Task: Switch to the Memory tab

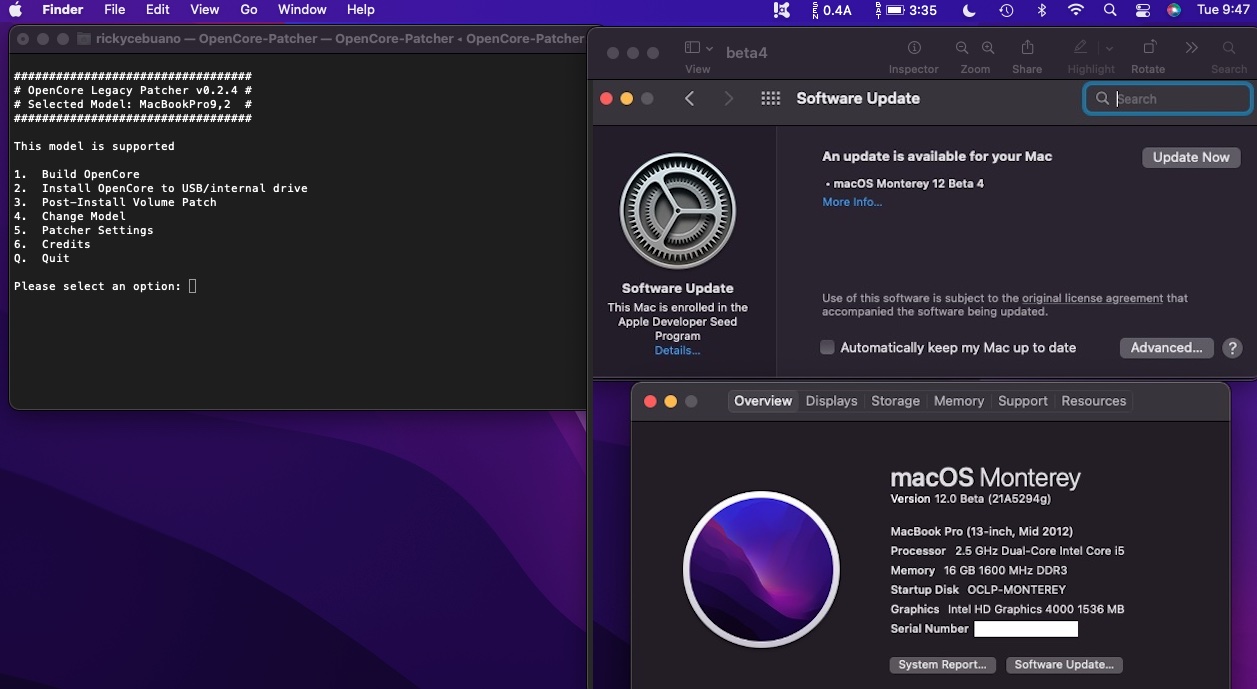Action: tap(959, 401)
